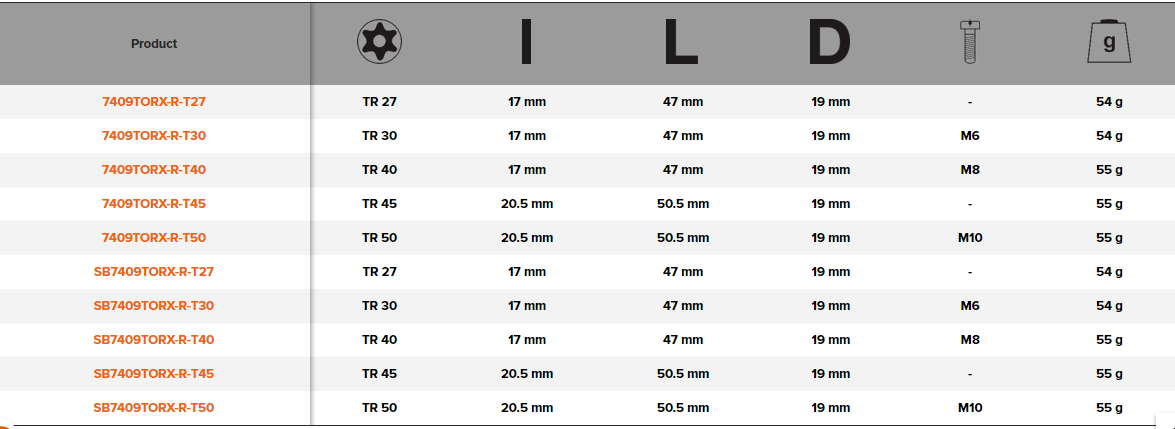Click the diameter 'D' header icon
The width and height of the screenshot is (1175, 429).
point(830,42)
